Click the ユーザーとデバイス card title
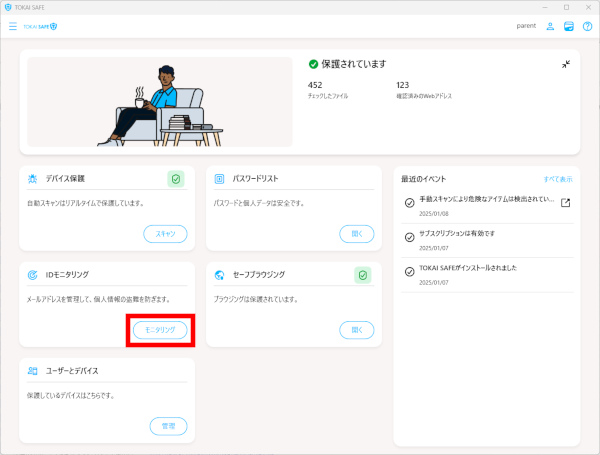600x455 pixels. [x=72, y=371]
